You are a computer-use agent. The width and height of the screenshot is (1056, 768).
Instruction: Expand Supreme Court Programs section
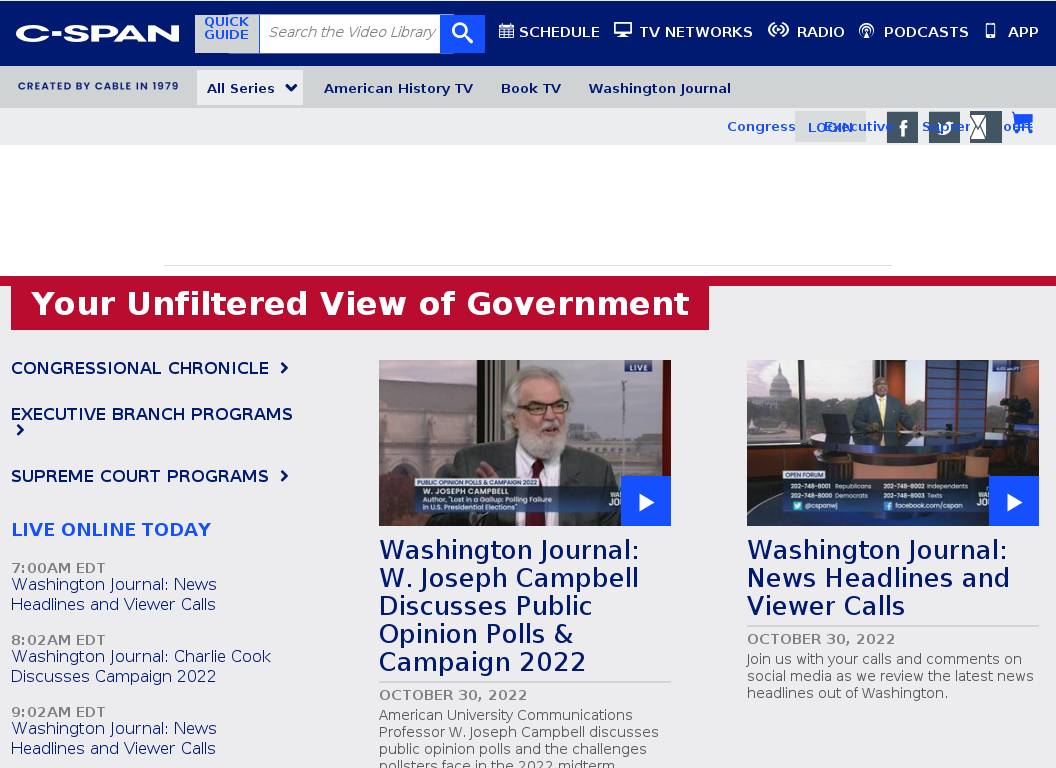pyautogui.click(x=149, y=476)
